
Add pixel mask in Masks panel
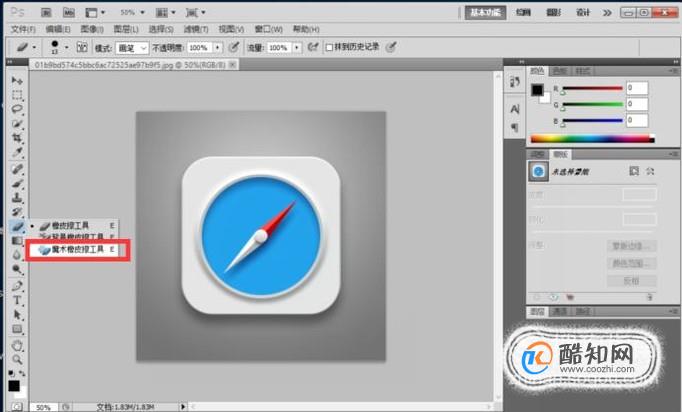(x=634, y=171)
